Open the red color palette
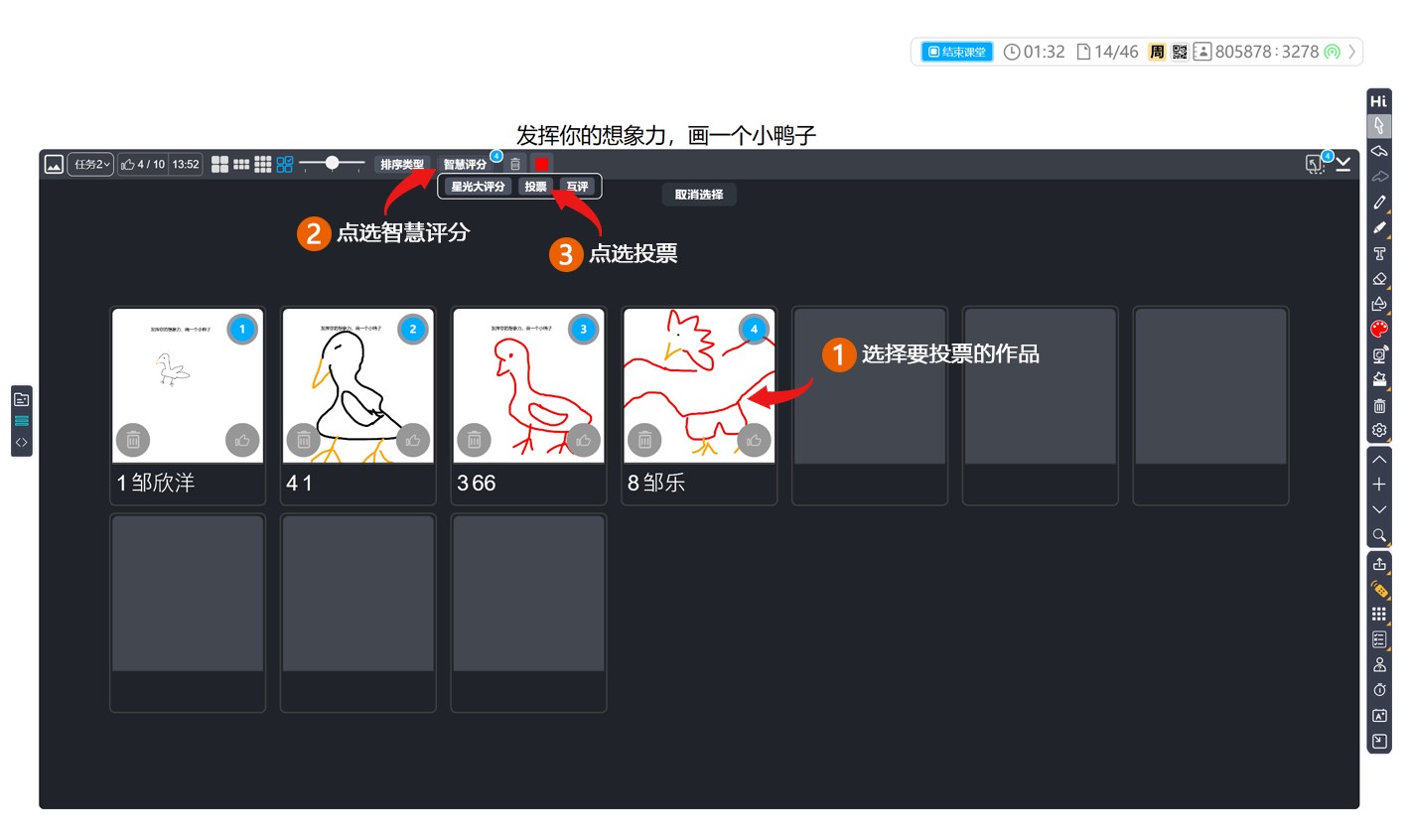 [x=1379, y=329]
